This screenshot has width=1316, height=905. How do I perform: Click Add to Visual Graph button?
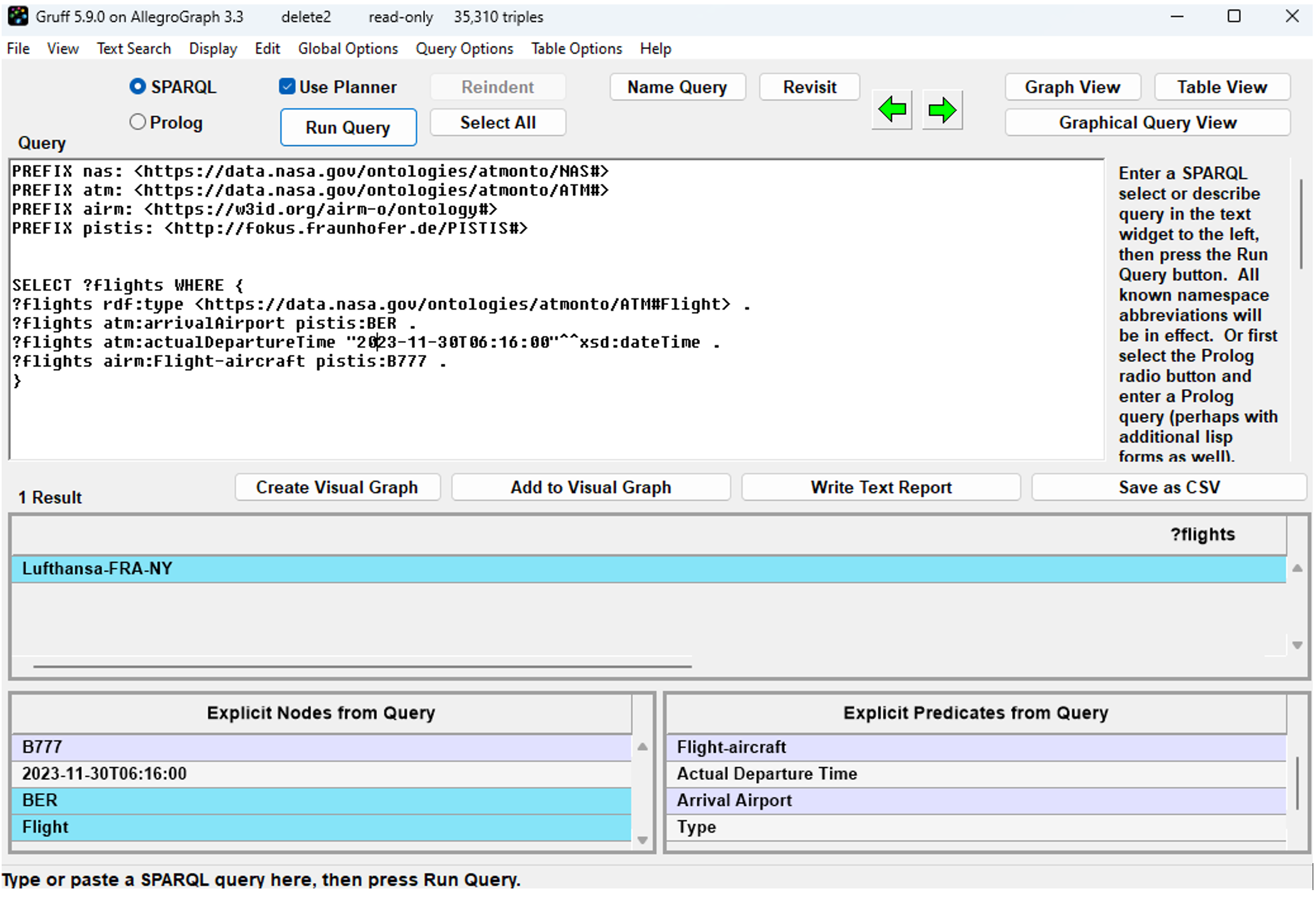591,488
